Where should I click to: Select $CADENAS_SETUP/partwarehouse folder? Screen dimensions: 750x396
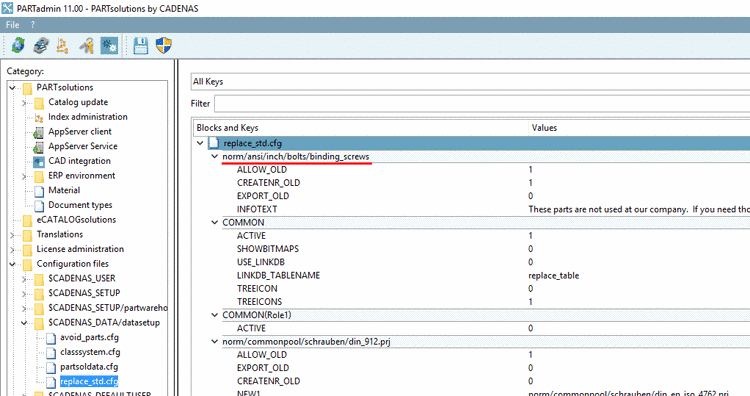(108, 308)
